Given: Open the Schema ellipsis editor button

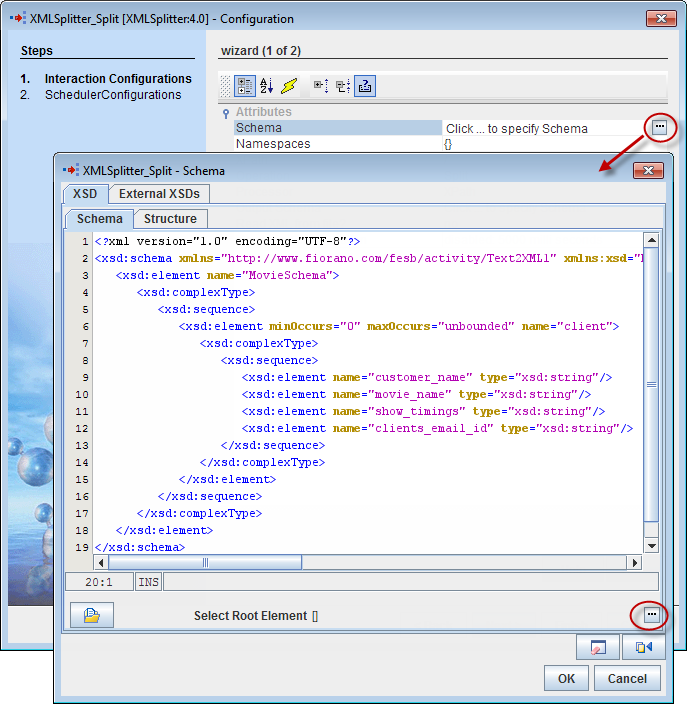Looking at the screenshot, I should coord(659,127).
